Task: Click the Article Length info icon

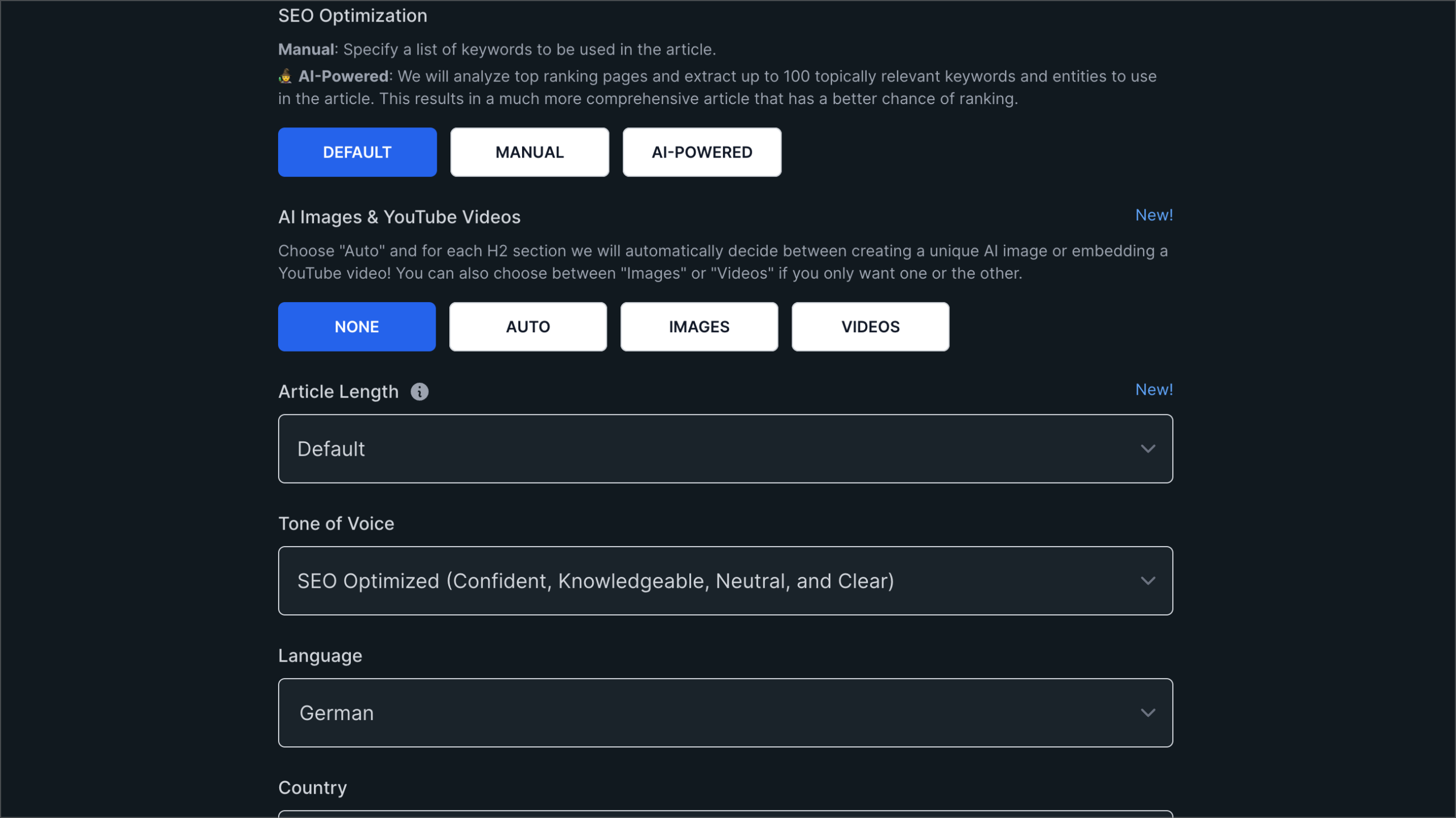Action: click(x=419, y=391)
